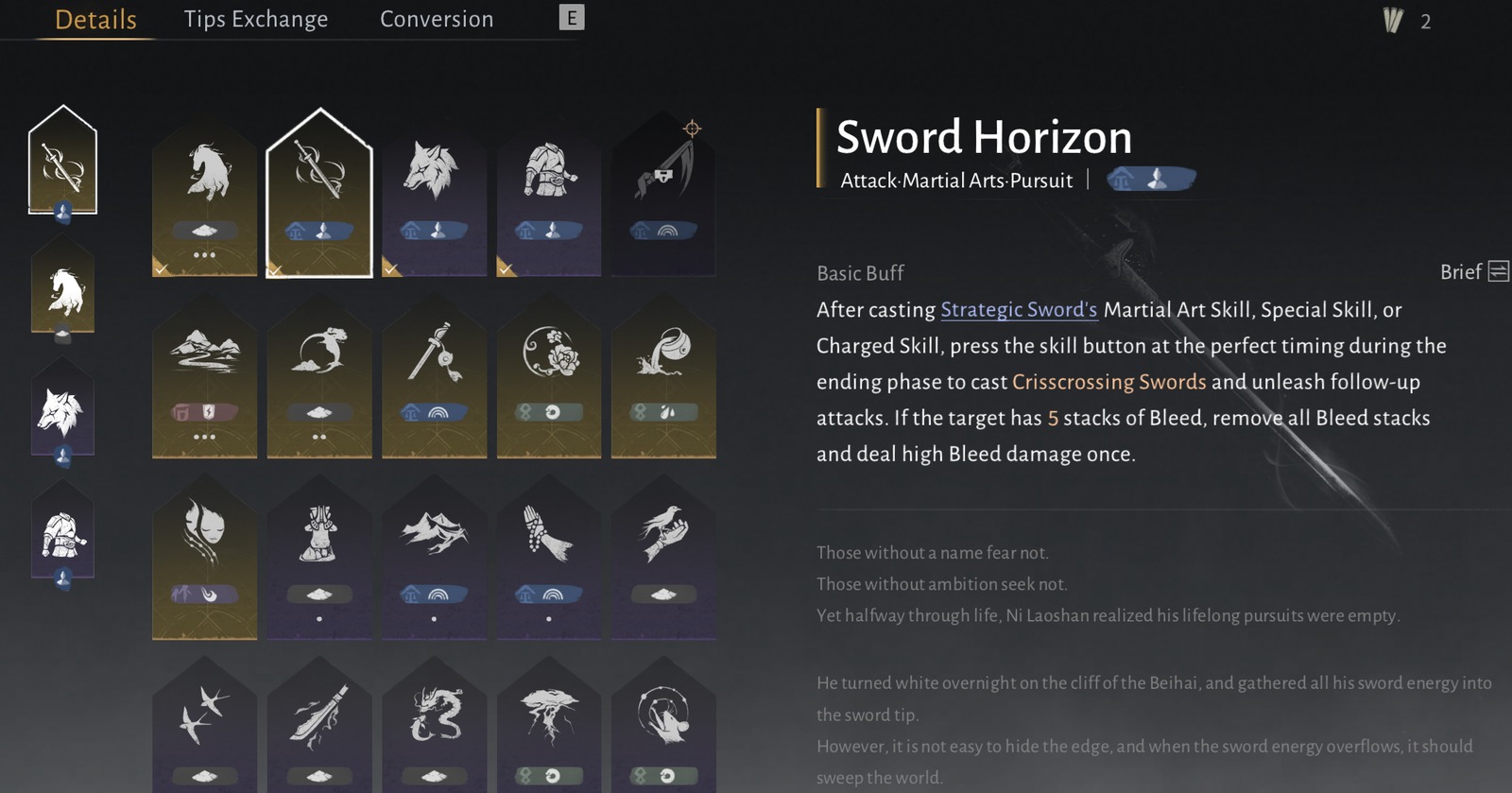1512x793 pixels.
Task: Select the dragon skill card
Action: (x=434, y=728)
